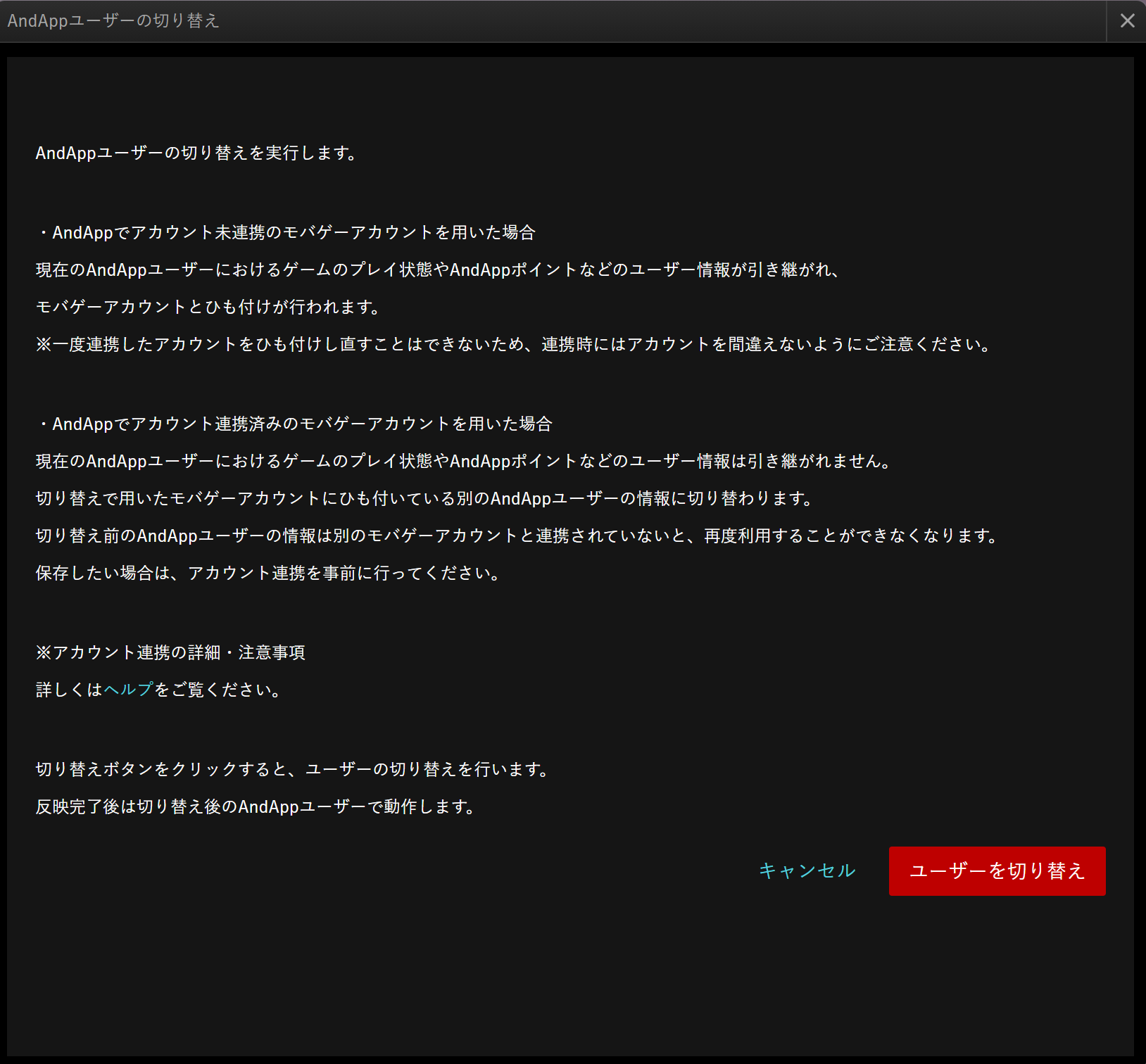Viewport: 1146px width, 1064px height.
Task: Click the line starting 切り替えボタンをクリックすると
Action: [294, 769]
